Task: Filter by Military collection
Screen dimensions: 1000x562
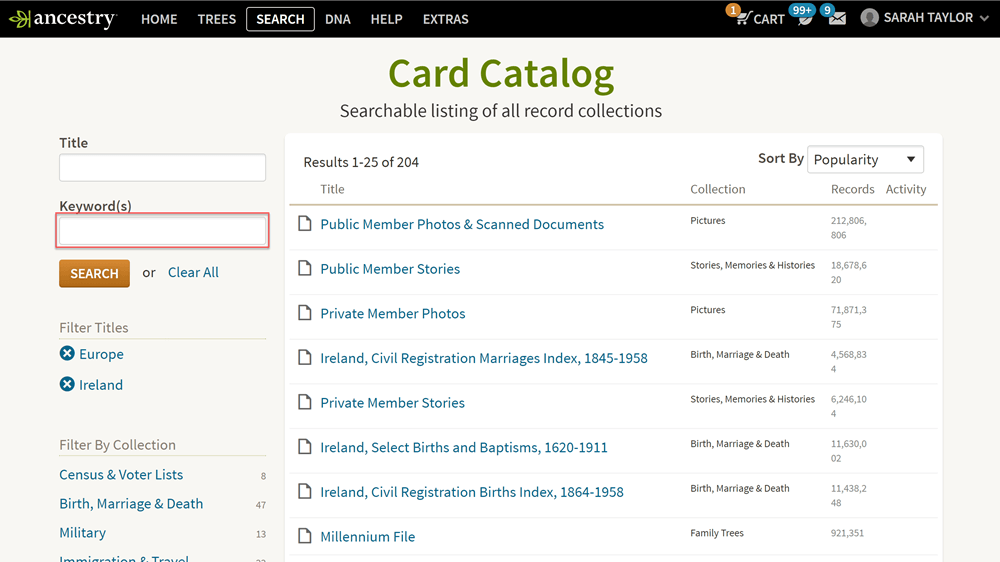Action: [x=82, y=533]
